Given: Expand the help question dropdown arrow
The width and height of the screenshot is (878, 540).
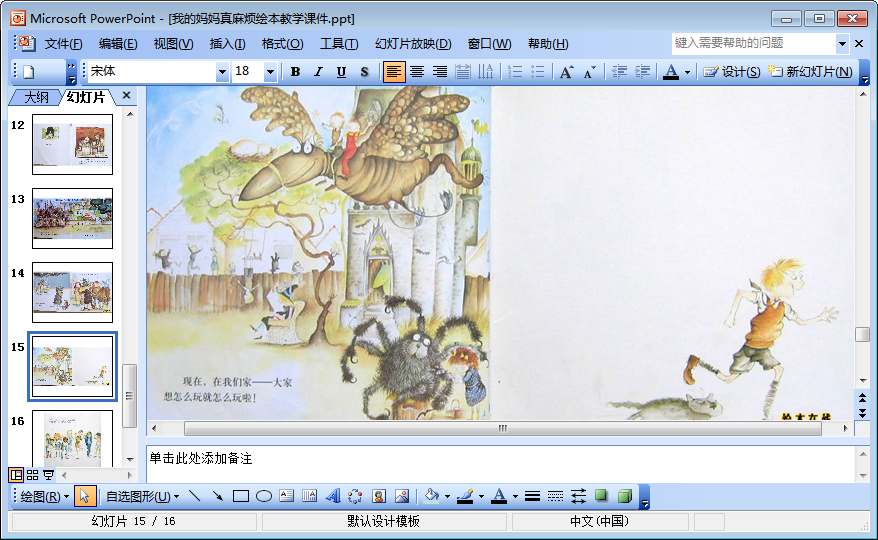Looking at the screenshot, I should [x=842, y=44].
